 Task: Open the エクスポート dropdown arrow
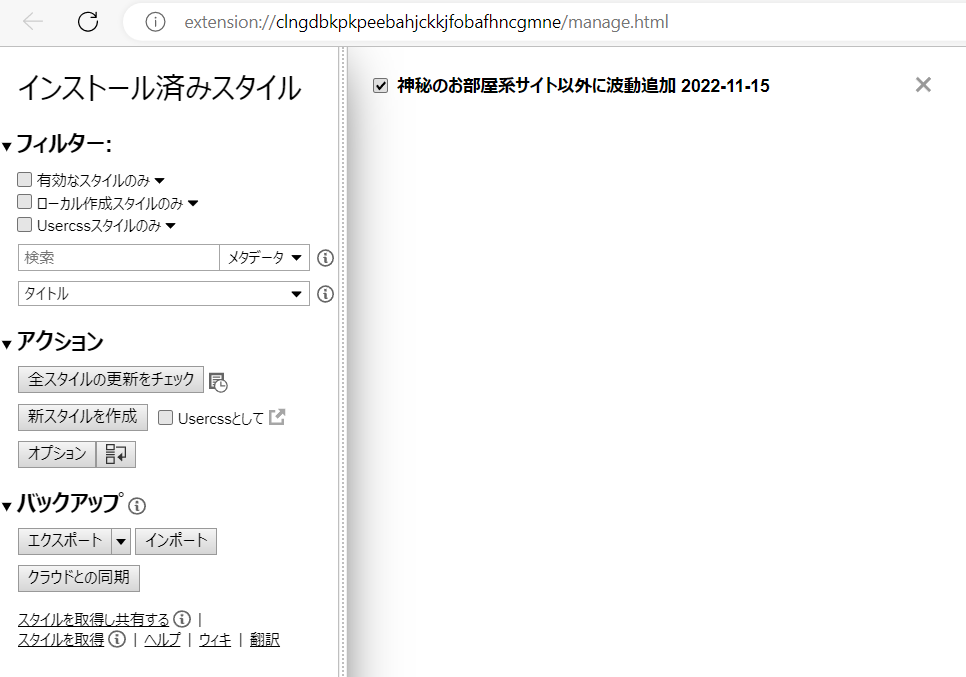coord(121,541)
